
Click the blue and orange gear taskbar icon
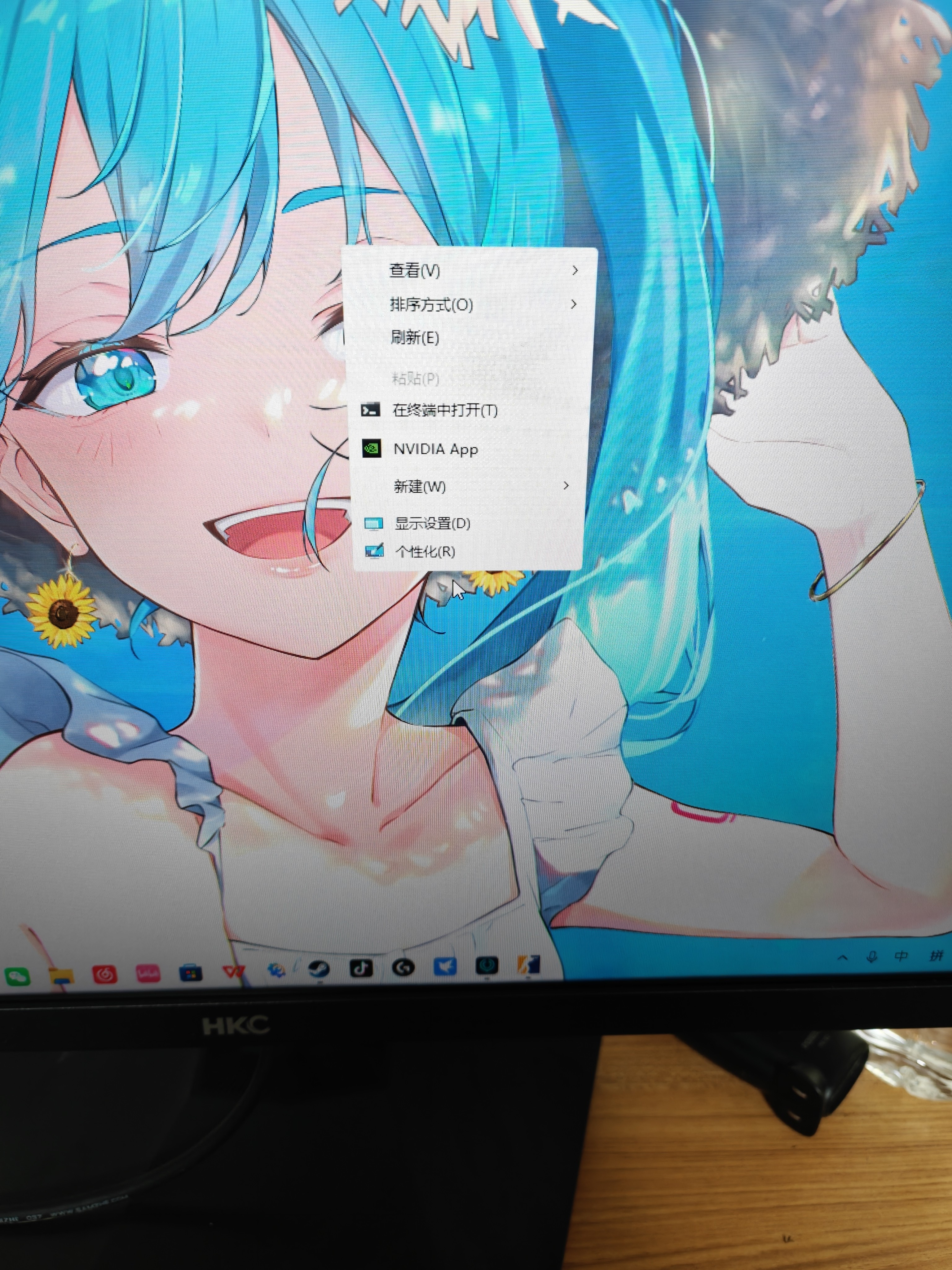(x=277, y=970)
